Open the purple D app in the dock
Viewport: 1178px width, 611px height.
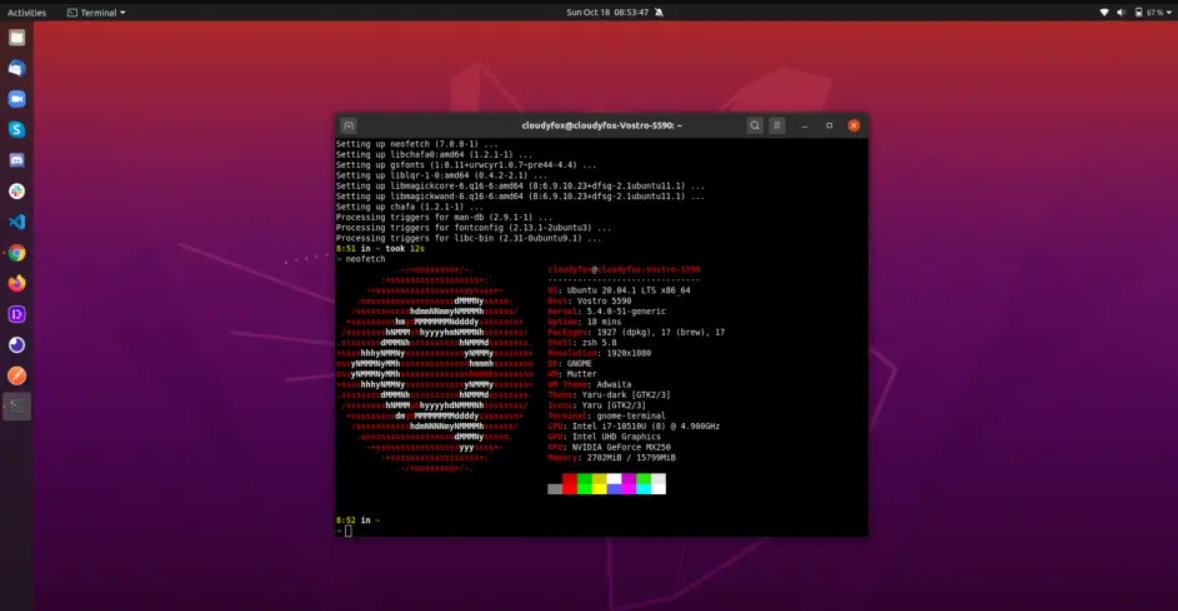[x=17, y=314]
